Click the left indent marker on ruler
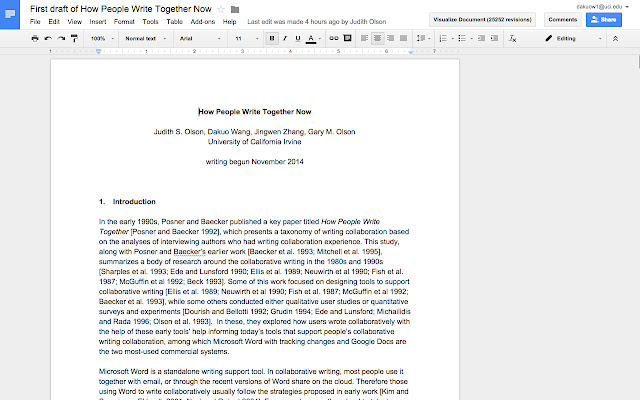Viewport: 640px width, 400px height. pos(98,52)
